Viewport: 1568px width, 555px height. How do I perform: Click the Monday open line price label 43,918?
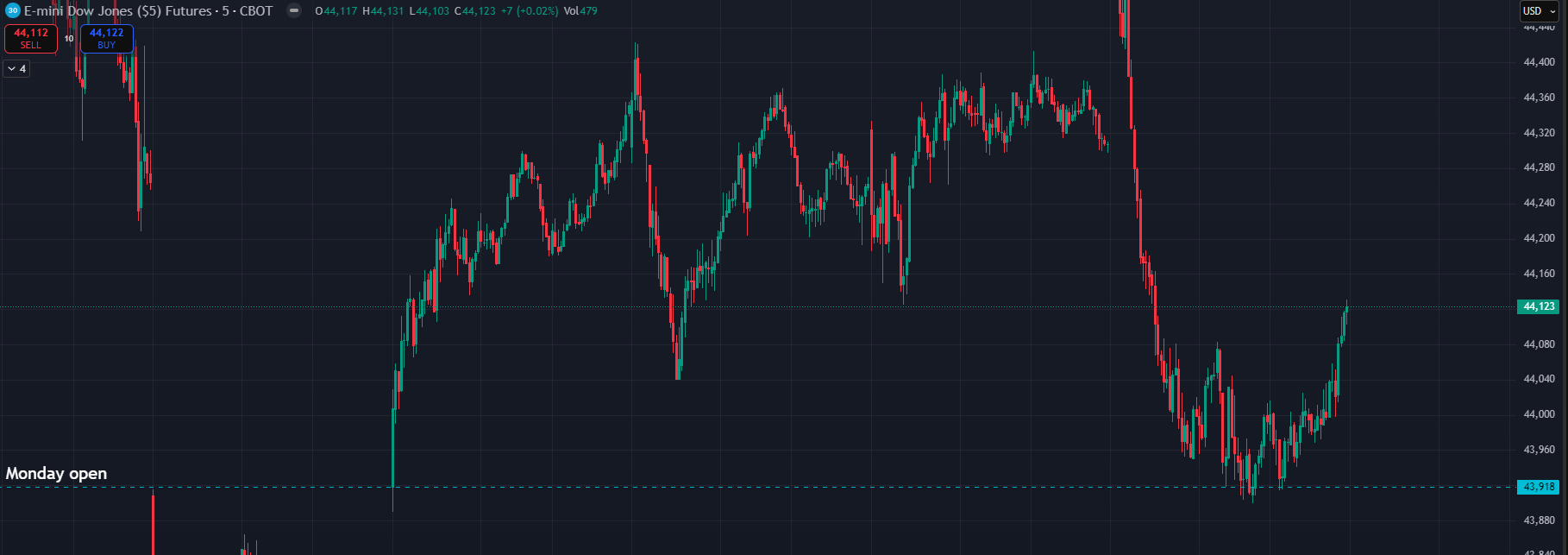(x=1538, y=487)
